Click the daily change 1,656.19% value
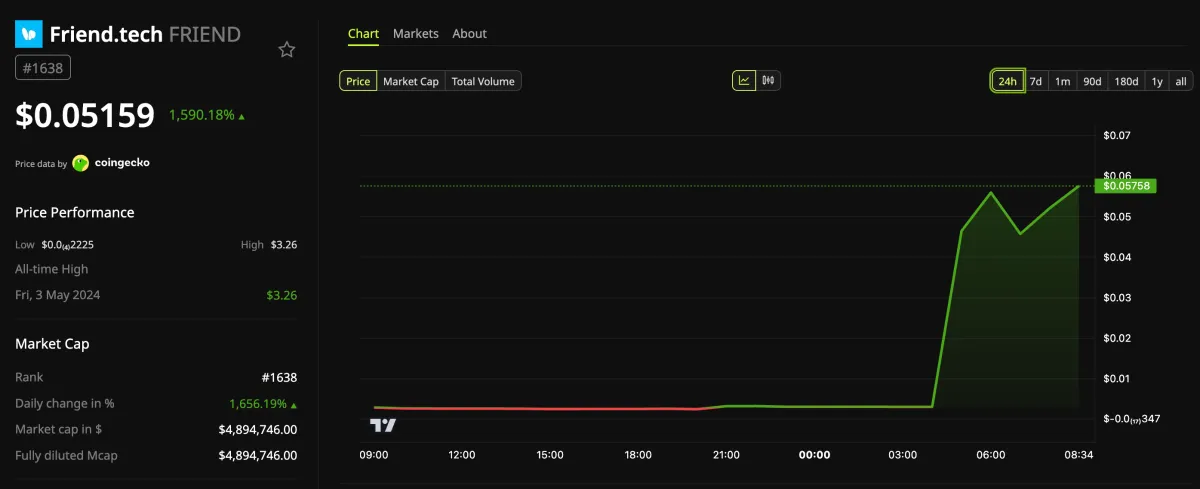This screenshot has height=489, width=1200. tap(259, 404)
